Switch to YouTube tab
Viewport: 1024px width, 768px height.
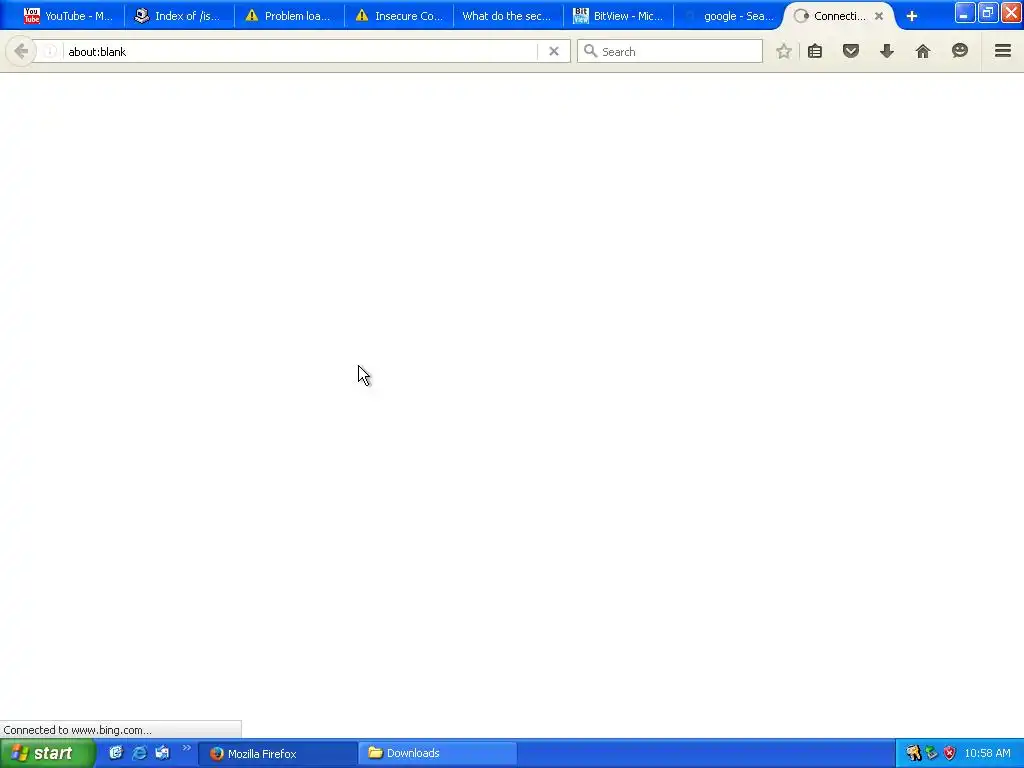[x=68, y=16]
